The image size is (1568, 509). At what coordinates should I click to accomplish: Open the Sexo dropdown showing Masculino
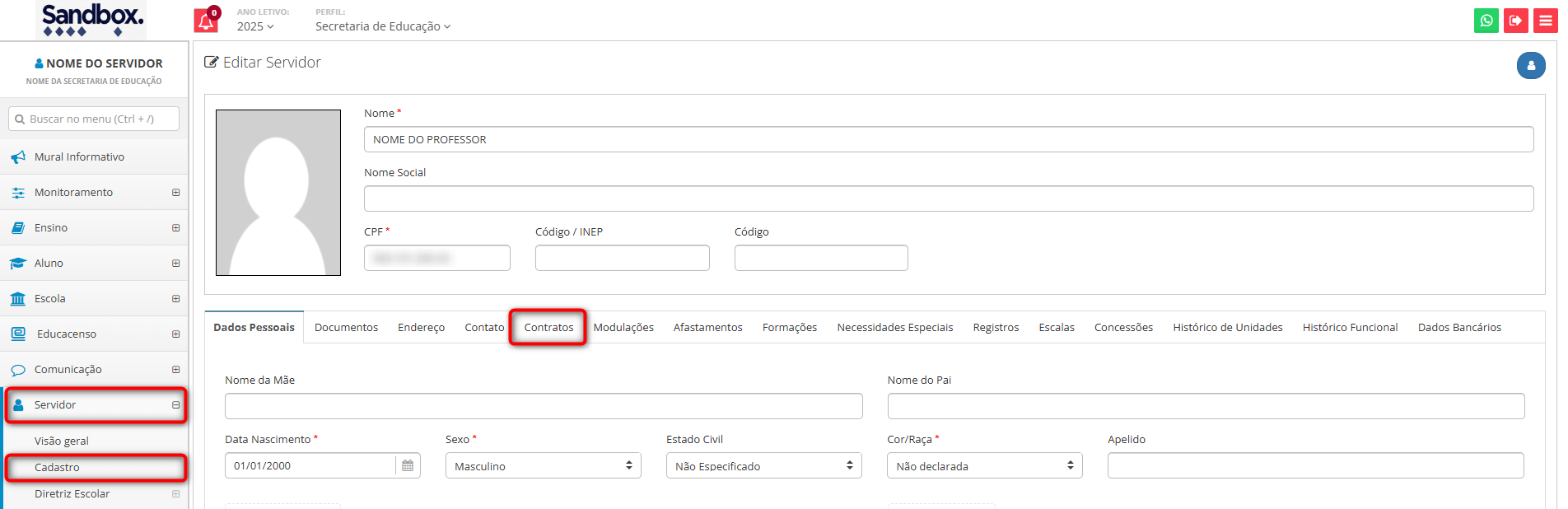coord(543,466)
